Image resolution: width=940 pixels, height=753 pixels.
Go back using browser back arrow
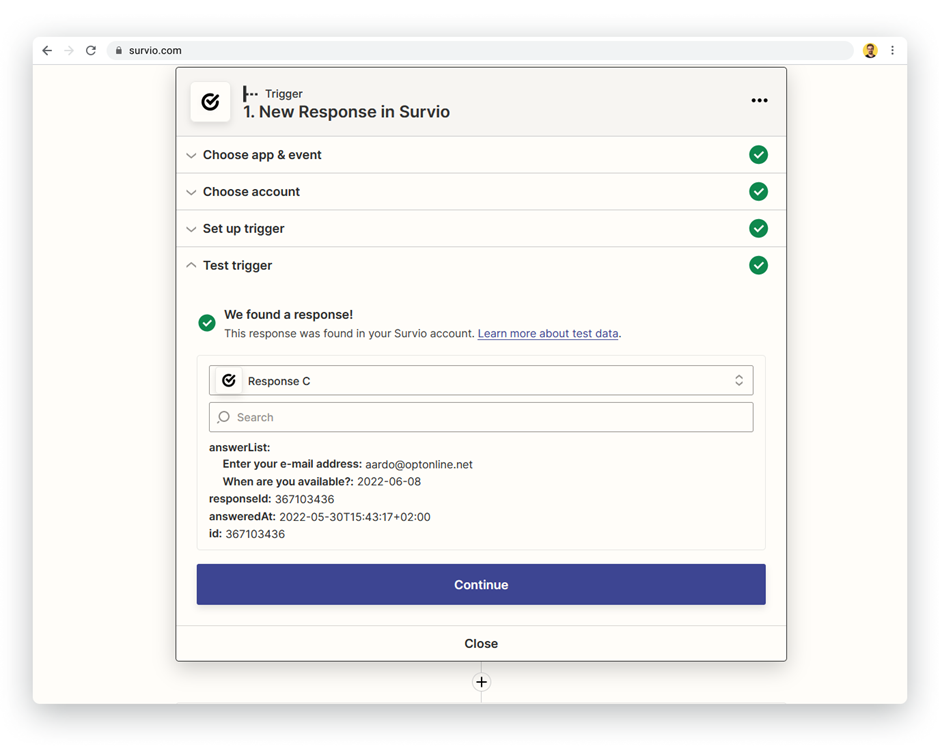pos(47,50)
